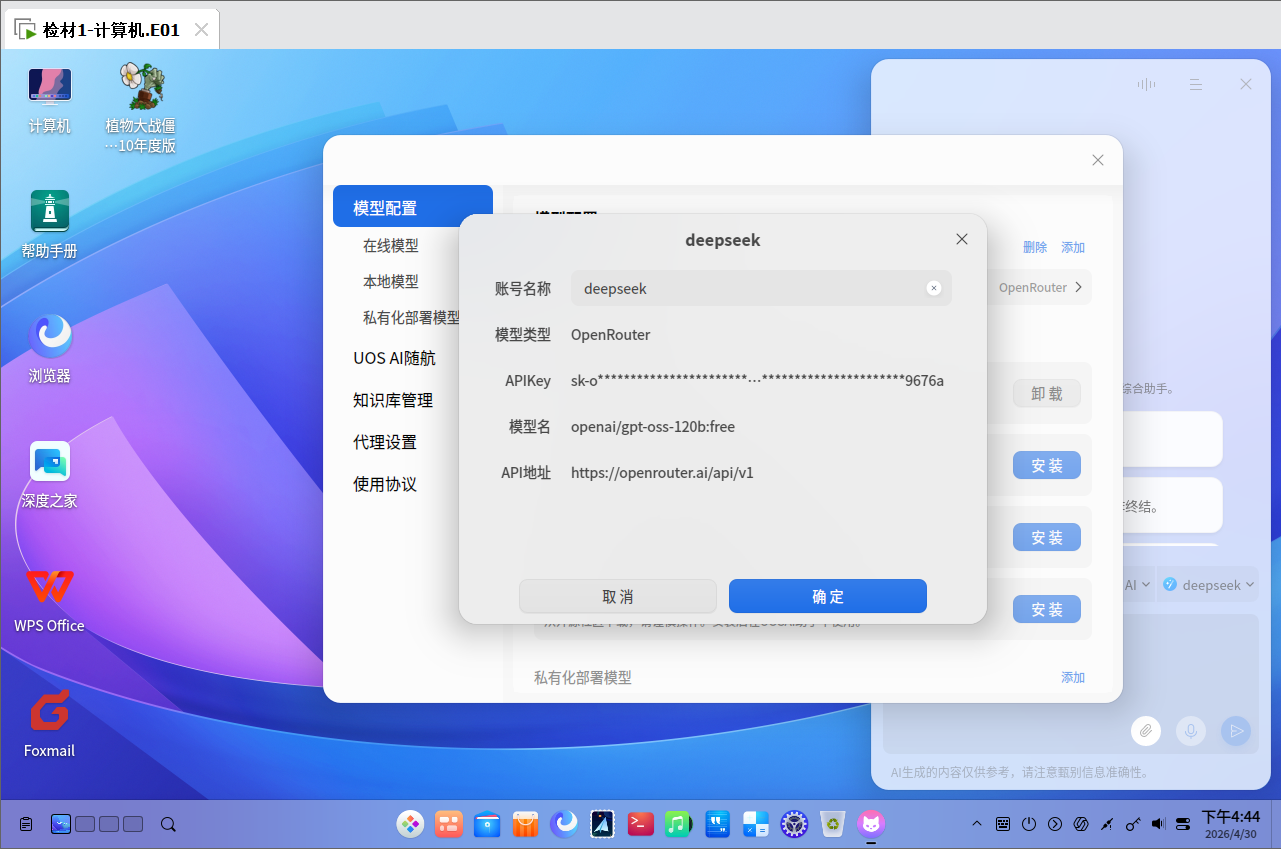Click the on-screen keyboard tray icon

1003,825
